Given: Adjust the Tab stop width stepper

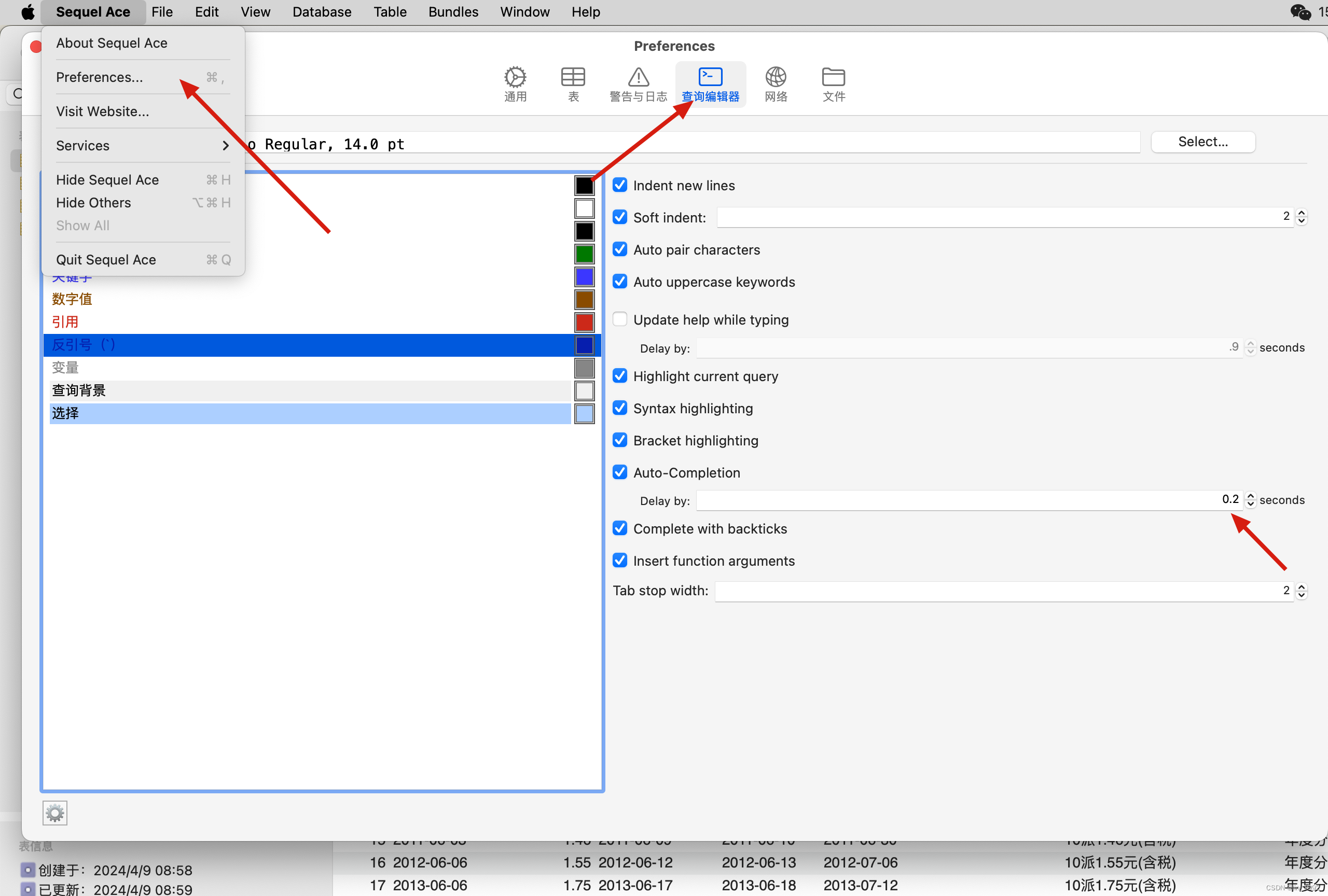Looking at the screenshot, I should 1301,591.
